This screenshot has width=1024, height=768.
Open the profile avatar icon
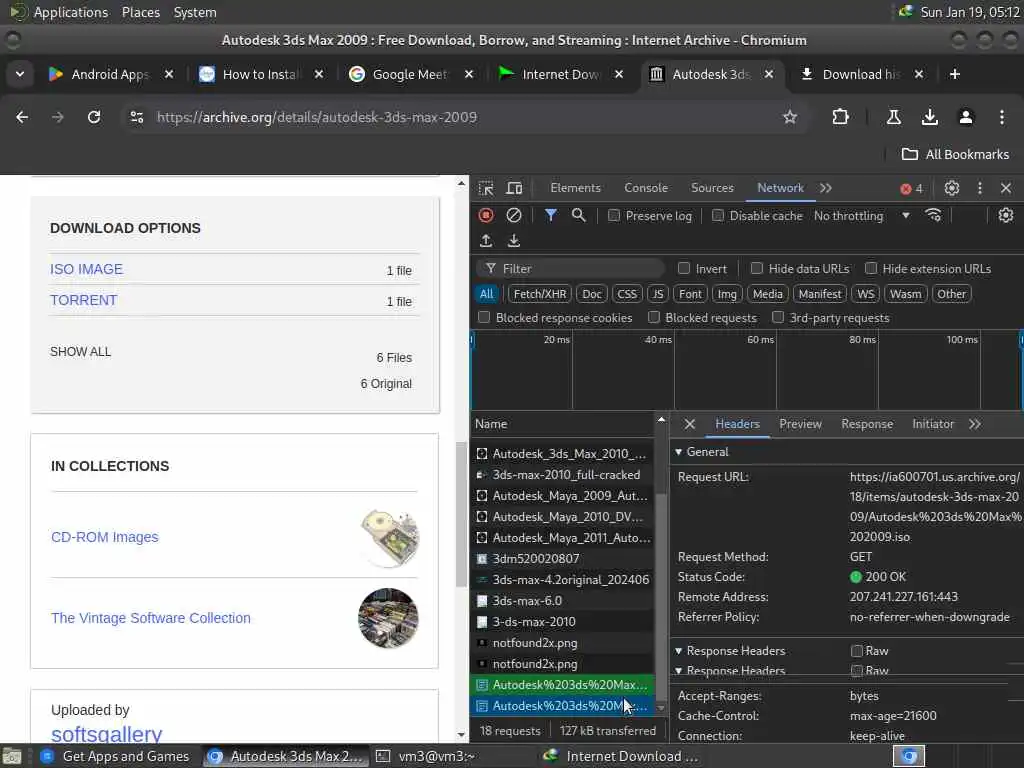coord(966,117)
